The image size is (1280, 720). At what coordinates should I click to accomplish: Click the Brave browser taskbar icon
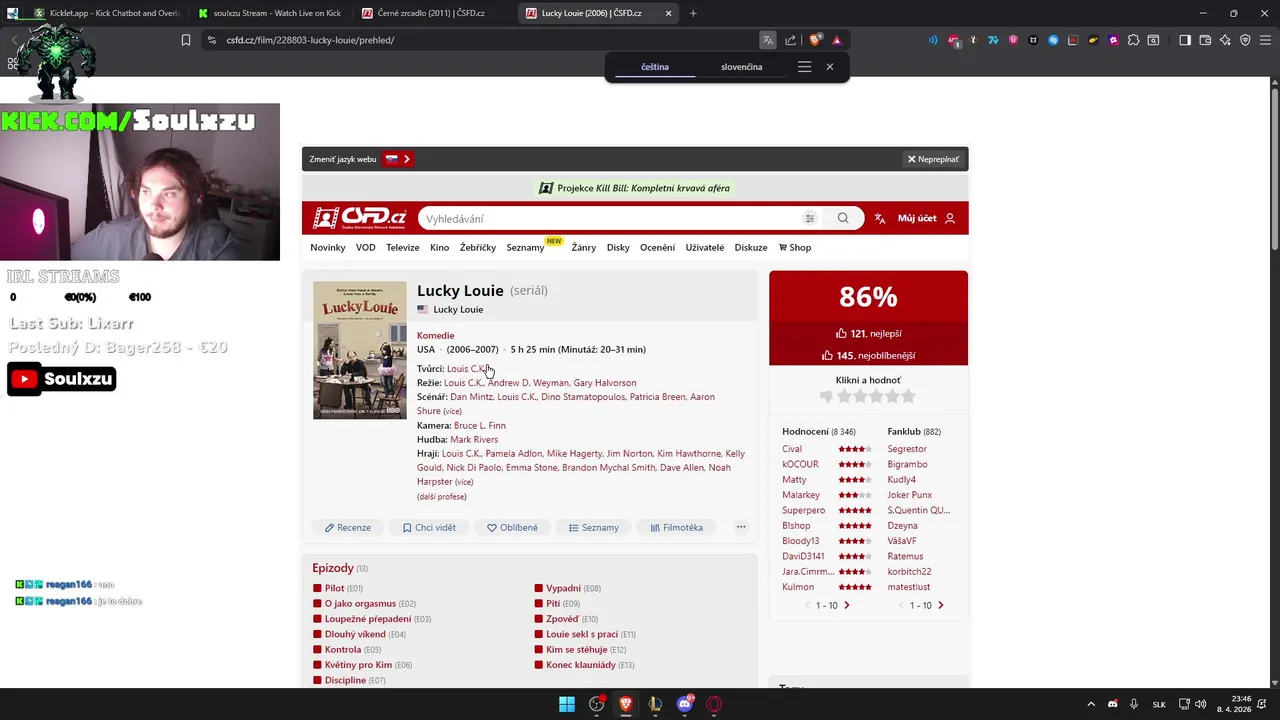click(x=626, y=704)
